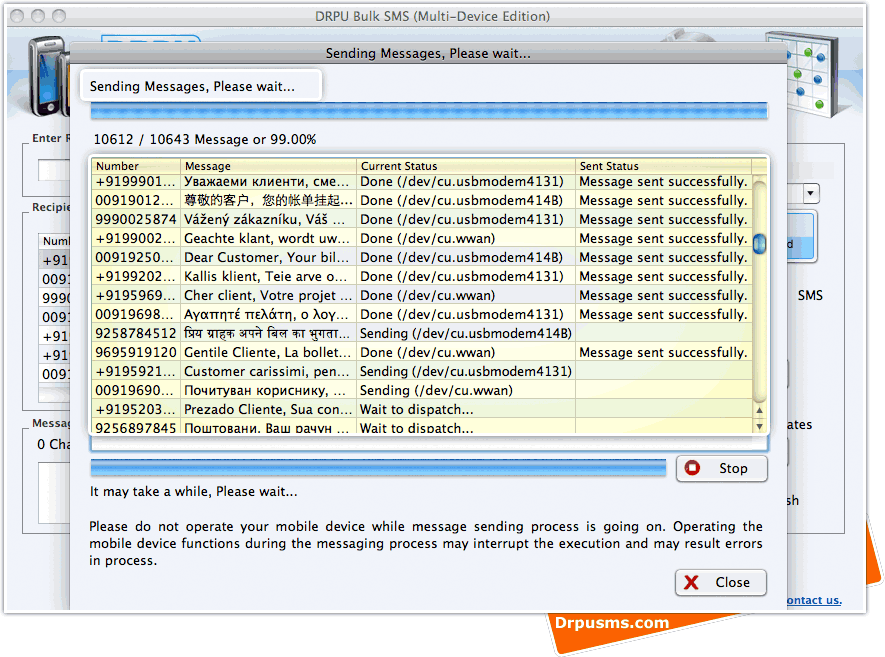This screenshot has height=657, width=885.
Task: Click the macOS red close window button
Action: pyautogui.click(x=17, y=16)
